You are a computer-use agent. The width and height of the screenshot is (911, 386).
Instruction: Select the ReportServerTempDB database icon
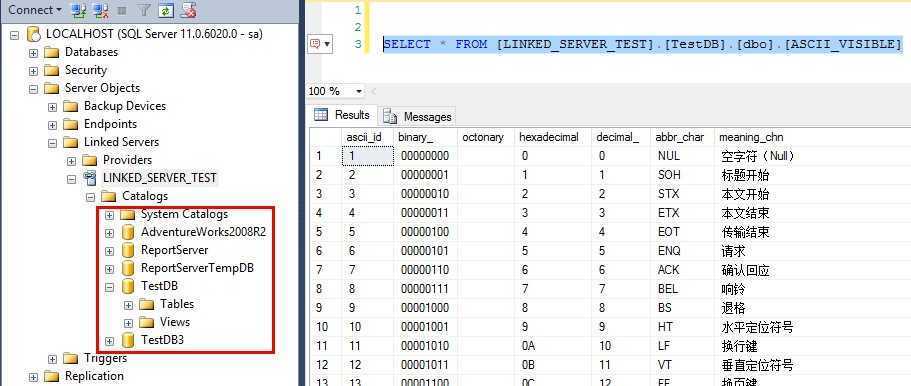click(128, 269)
